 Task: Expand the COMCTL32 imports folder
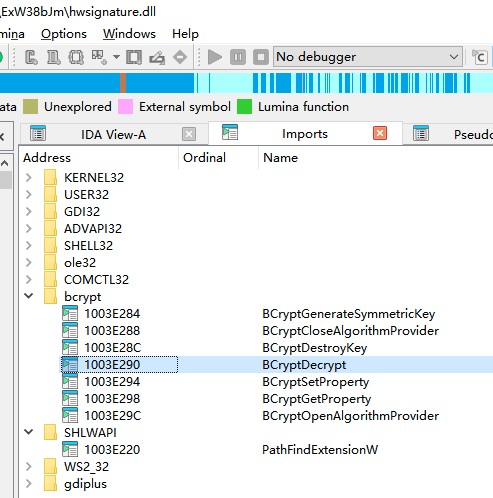tap(29, 279)
